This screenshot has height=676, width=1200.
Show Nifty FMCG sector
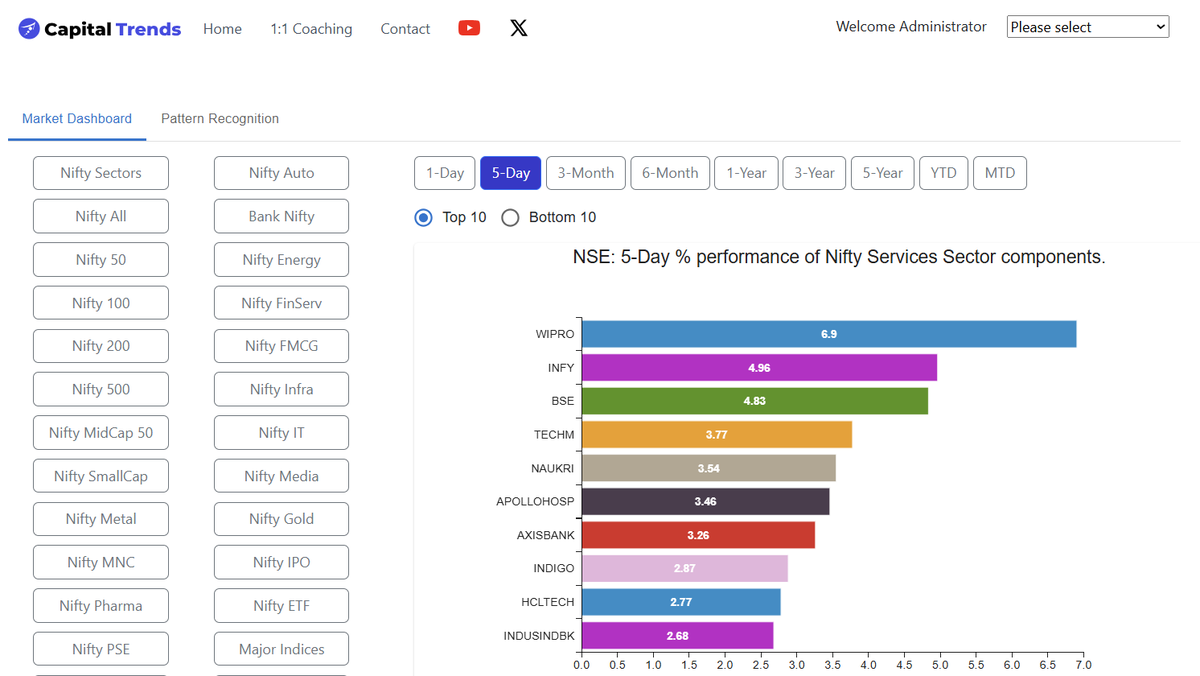point(281,346)
